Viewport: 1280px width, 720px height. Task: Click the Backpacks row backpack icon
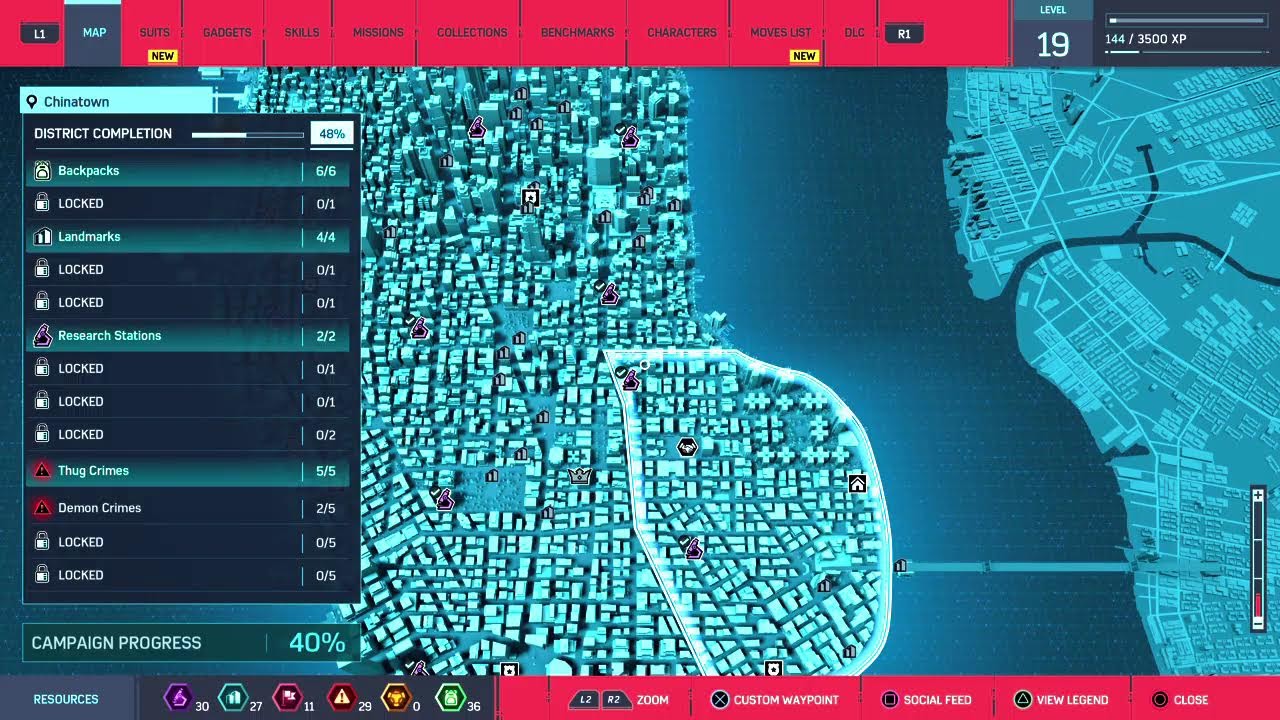(42, 171)
